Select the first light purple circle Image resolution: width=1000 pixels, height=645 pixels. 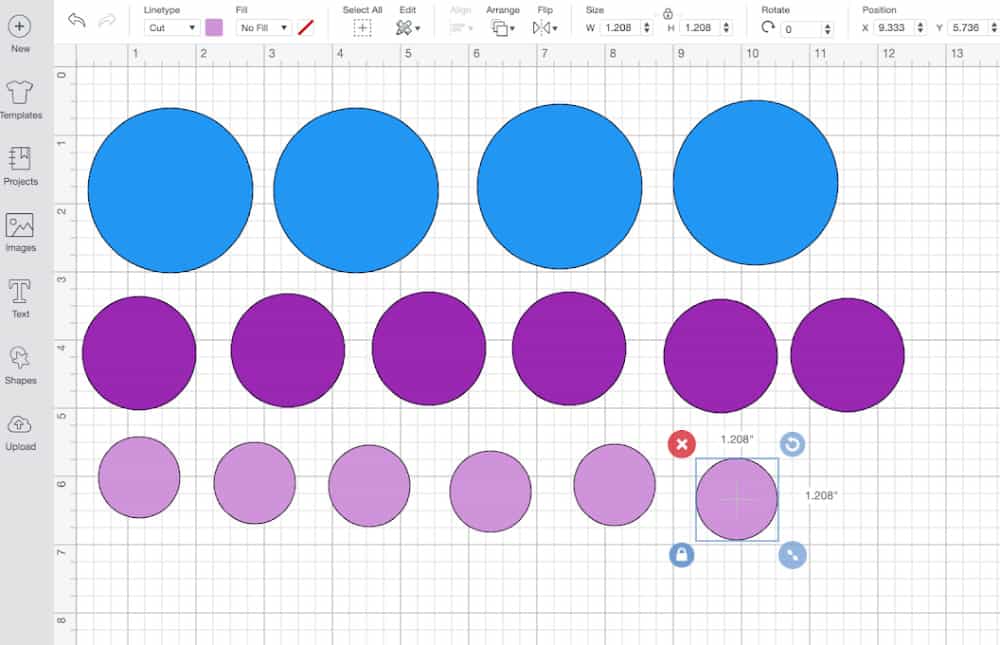pyautogui.click(x=139, y=477)
